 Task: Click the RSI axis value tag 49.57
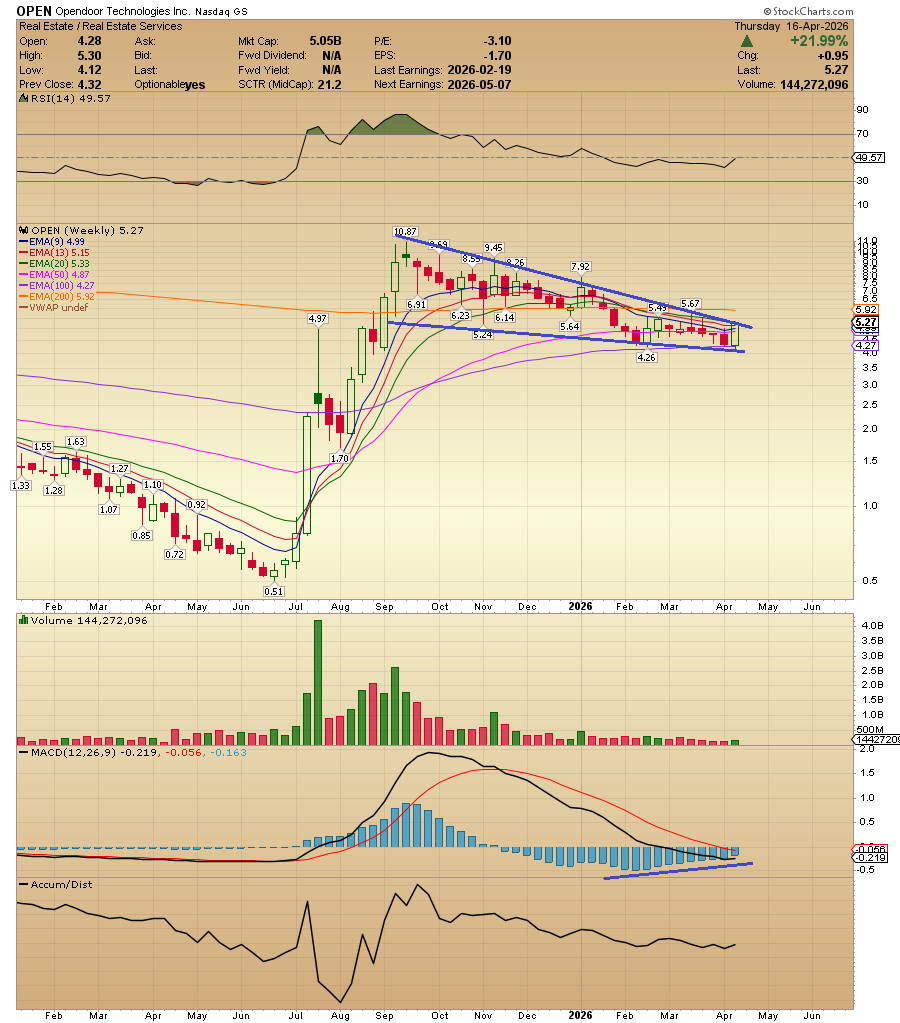click(x=869, y=158)
